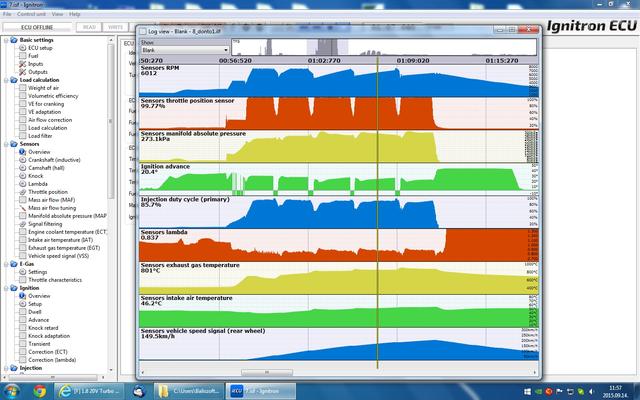Open Signal filtering item

[45, 224]
